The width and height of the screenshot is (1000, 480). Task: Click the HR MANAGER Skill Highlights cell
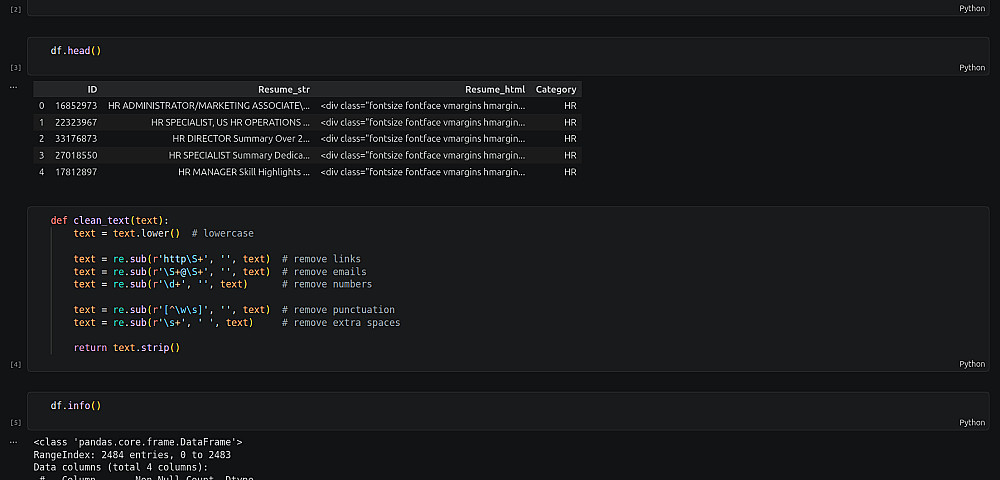click(x=244, y=172)
